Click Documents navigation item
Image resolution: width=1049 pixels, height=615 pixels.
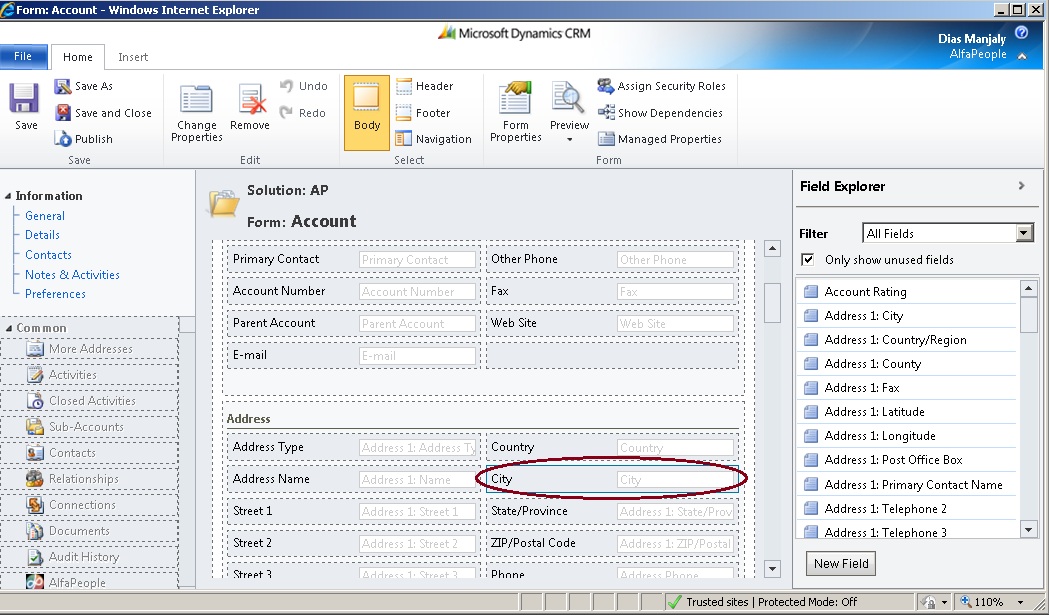pyautogui.click(x=90, y=531)
